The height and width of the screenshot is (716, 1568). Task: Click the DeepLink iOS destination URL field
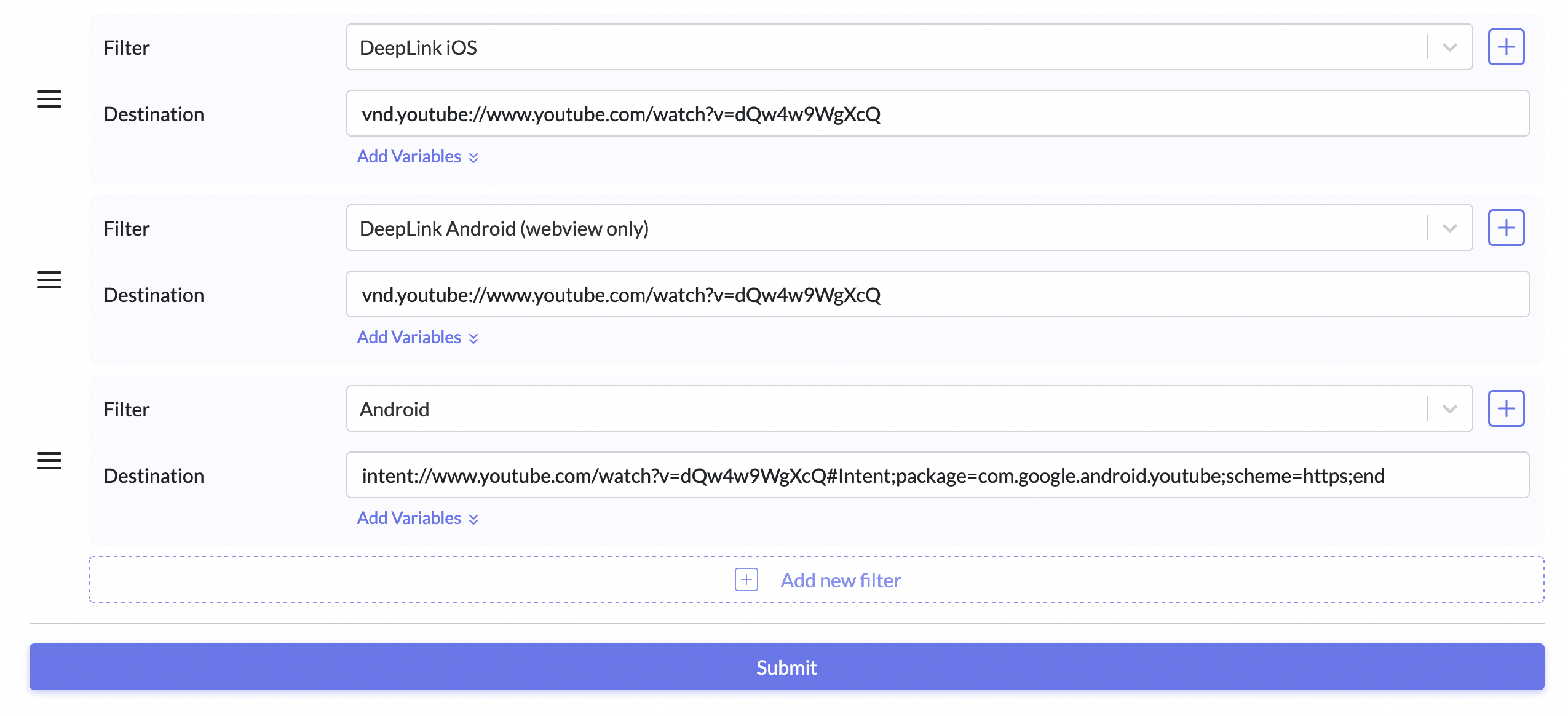[x=938, y=113]
